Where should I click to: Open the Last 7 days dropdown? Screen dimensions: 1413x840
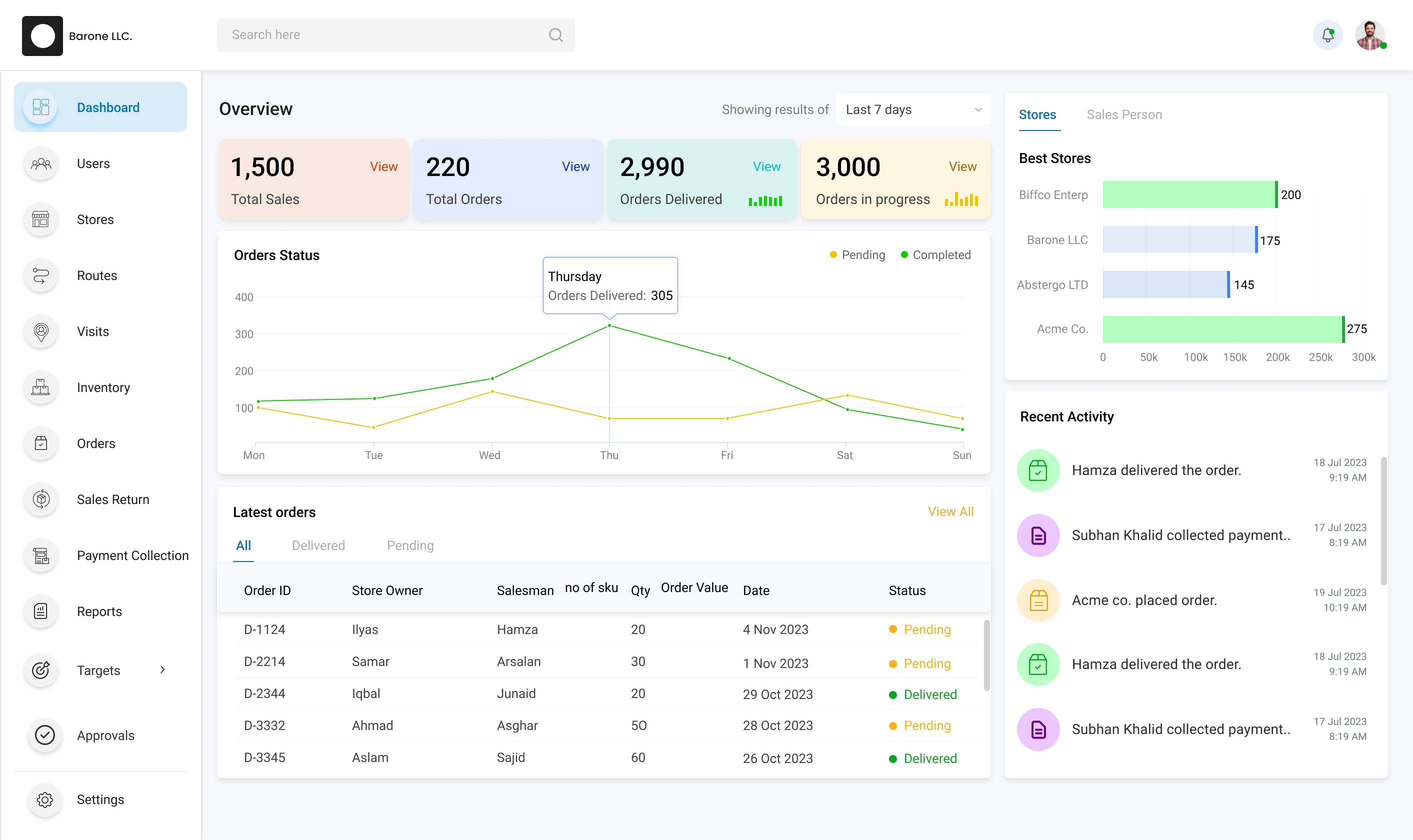coord(913,109)
